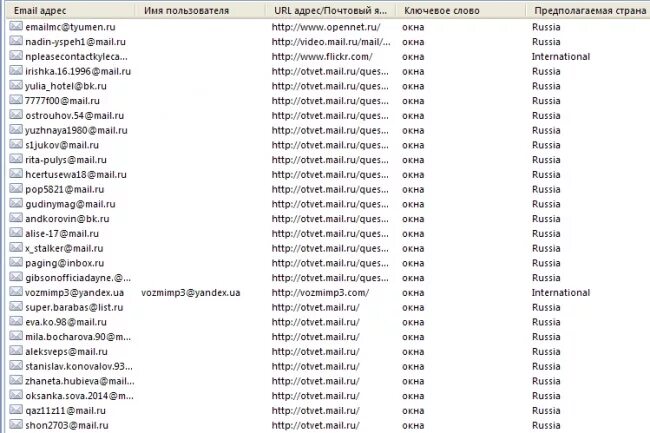Image resolution: width=650 pixels, height=433 pixels.
Task: Click envelope icon beside ostrouhov.54@mail.ru
Action: tap(16, 115)
